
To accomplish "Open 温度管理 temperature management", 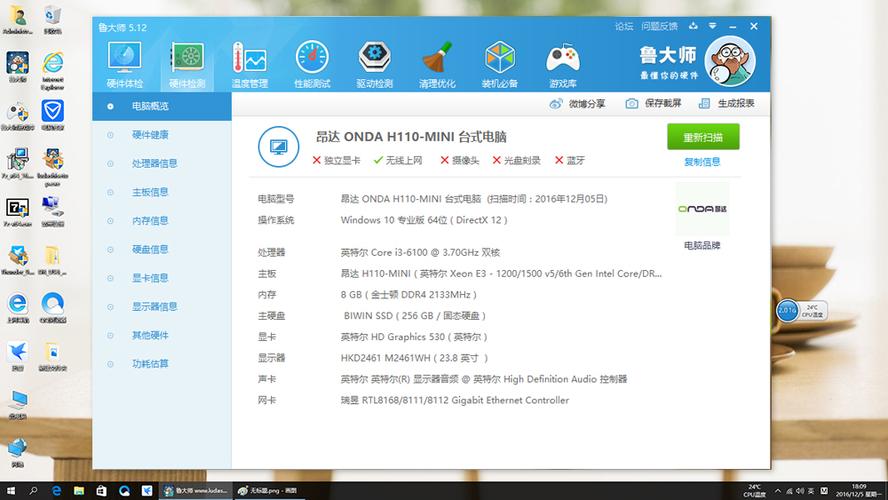I will [250, 65].
